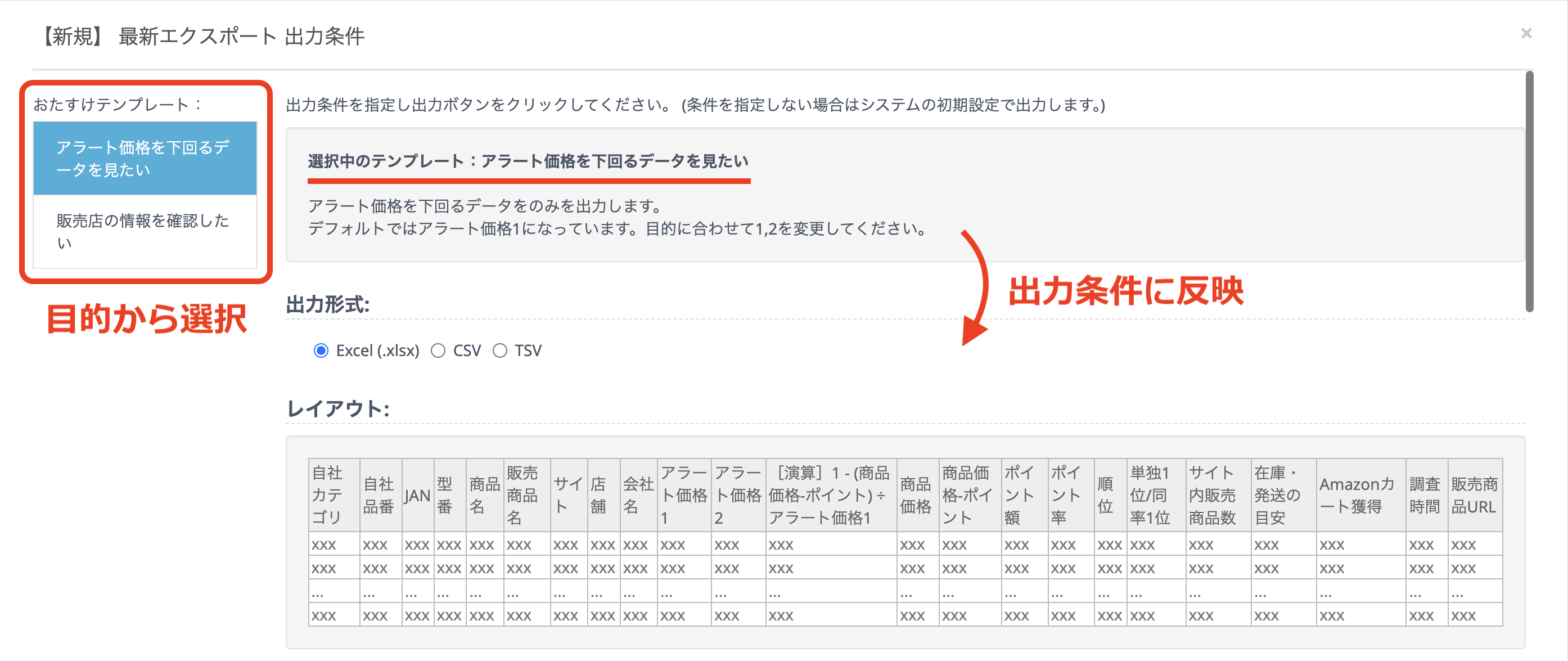Click the dialog vertical scrollbar
This screenshot has width=1568, height=661.
[x=1529, y=192]
